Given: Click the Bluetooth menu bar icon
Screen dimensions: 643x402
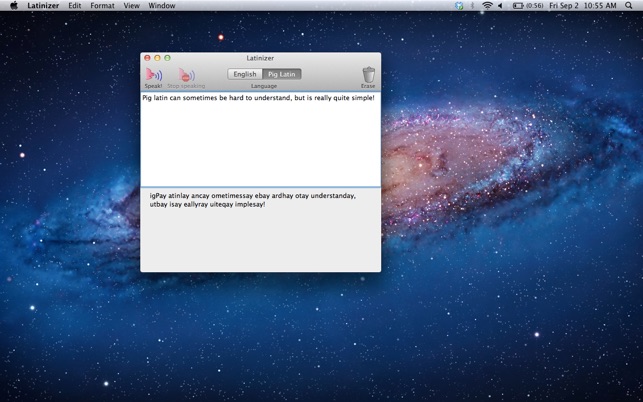Looking at the screenshot, I should coord(472,5).
